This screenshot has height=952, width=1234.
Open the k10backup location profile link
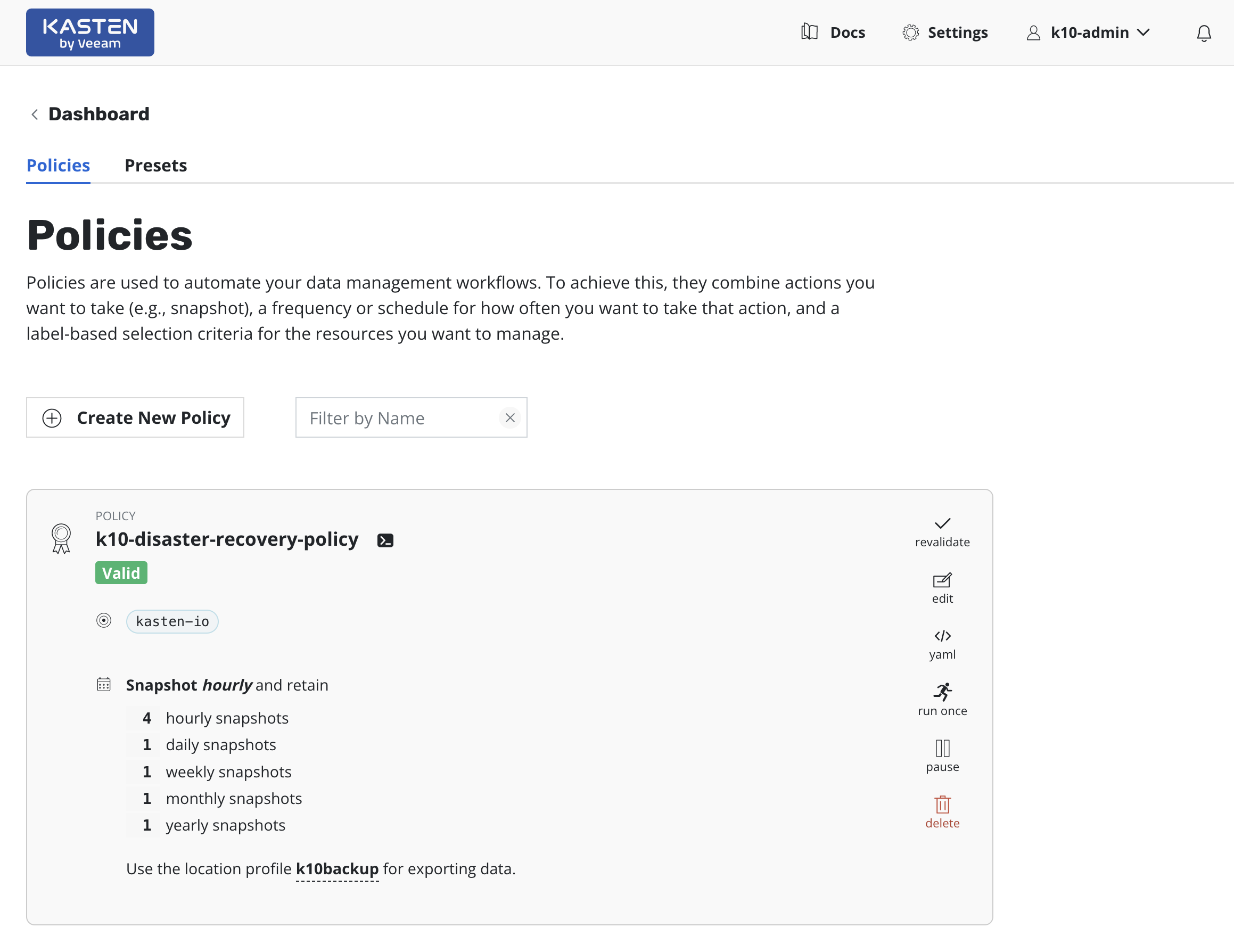coord(337,868)
